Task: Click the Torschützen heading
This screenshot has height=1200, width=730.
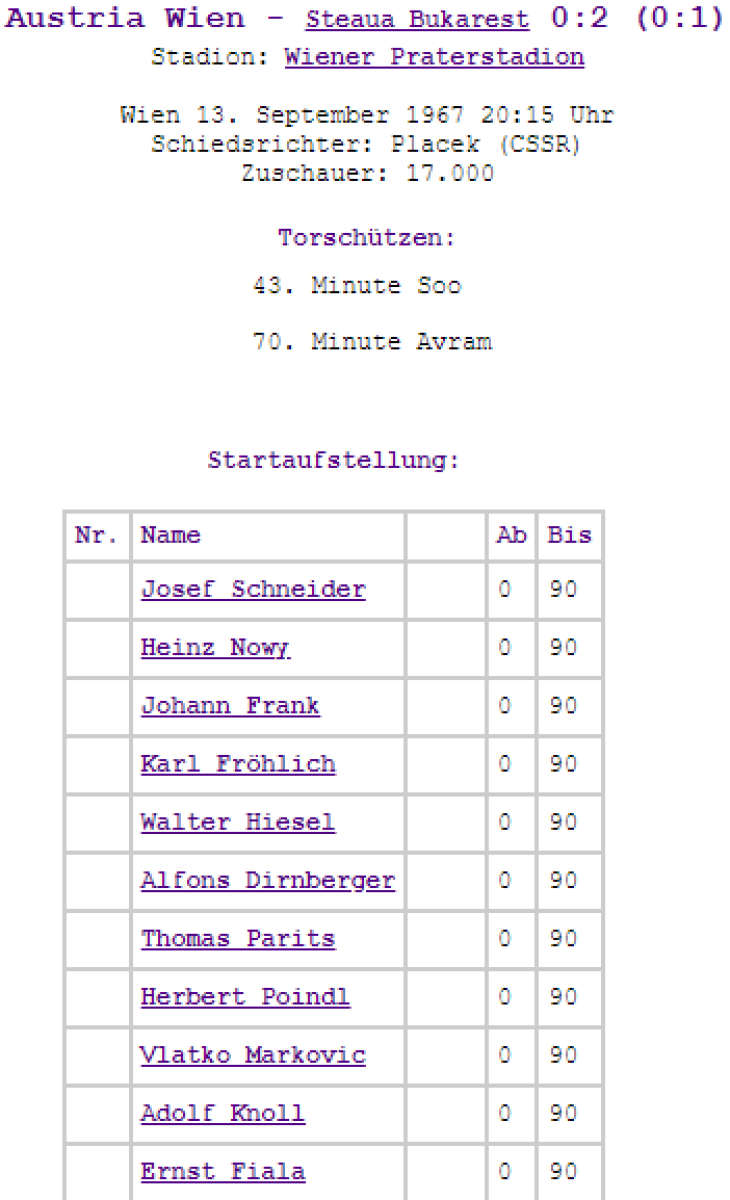Action: pyautogui.click(x=366, y=239)
